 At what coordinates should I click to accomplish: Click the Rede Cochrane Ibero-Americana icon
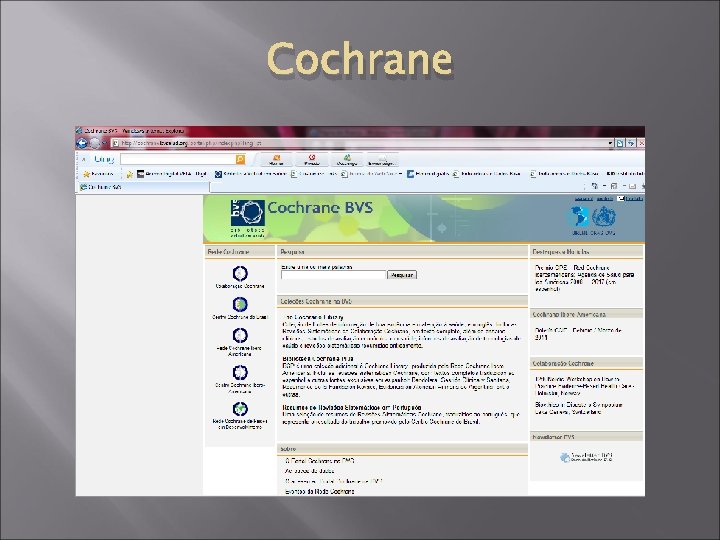pos(240,335)
